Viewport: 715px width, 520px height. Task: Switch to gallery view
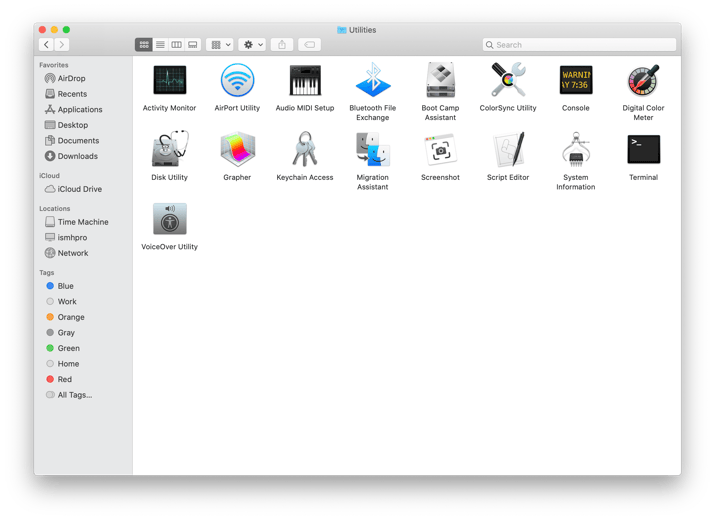click(193, 44)
